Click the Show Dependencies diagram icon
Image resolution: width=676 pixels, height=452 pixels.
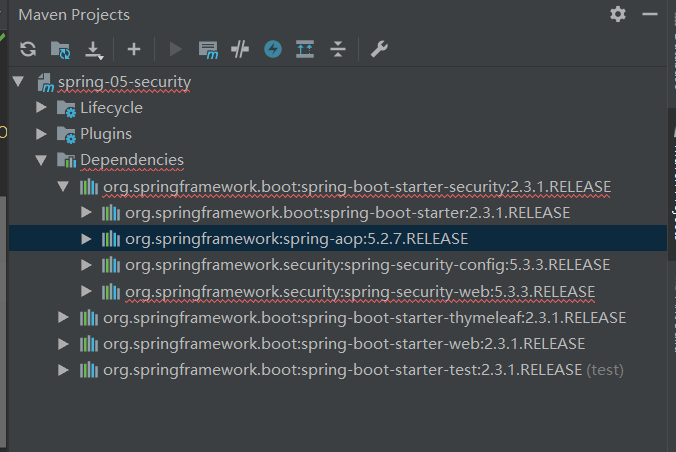pyautogui.click(x=305, y=49)
